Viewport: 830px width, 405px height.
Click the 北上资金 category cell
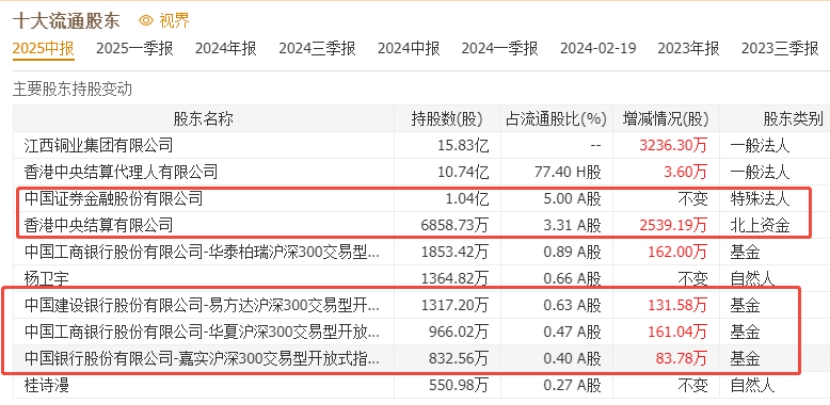click(760, 226)
